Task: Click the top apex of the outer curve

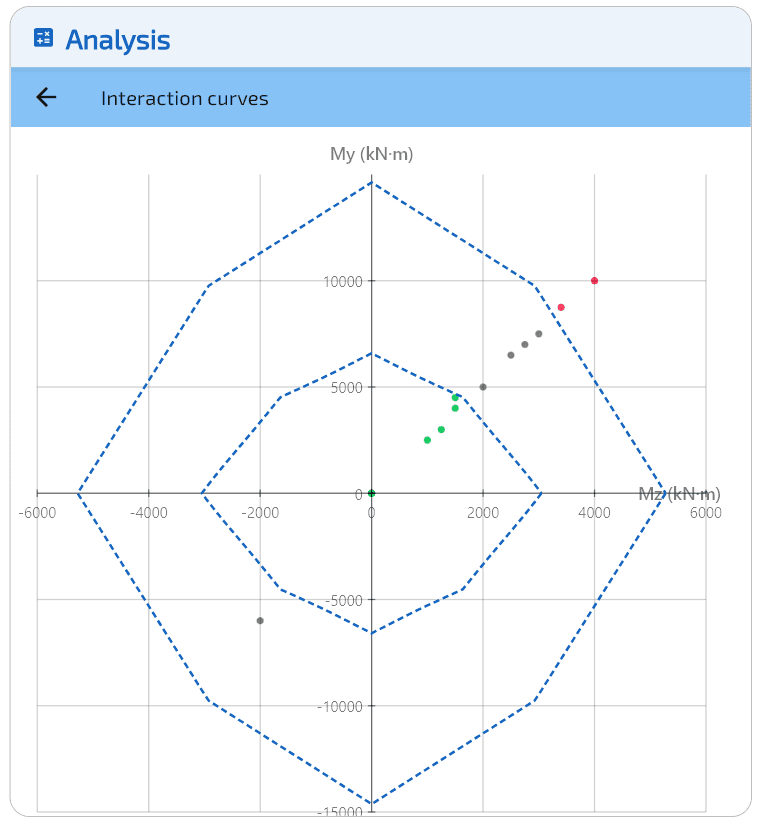Action: pos(371,183)
